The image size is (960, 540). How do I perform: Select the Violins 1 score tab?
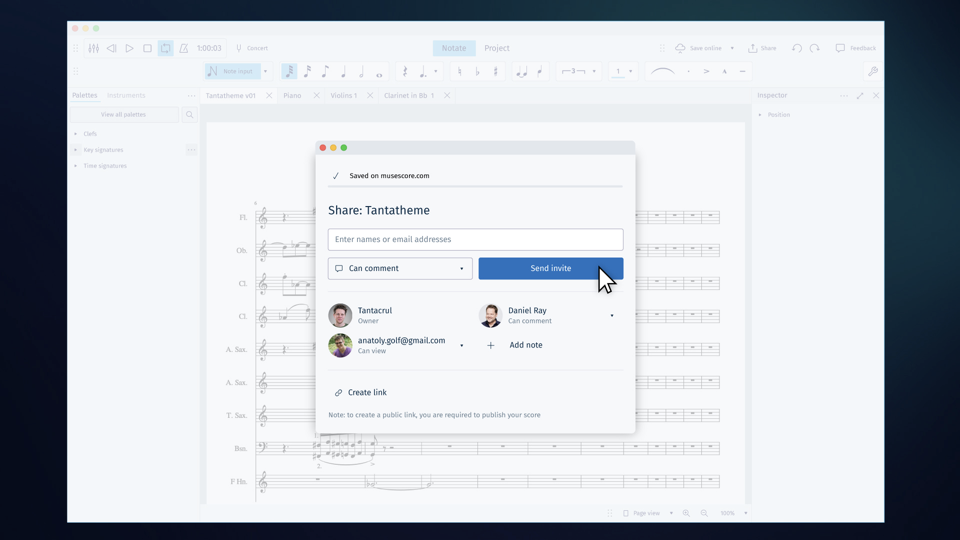[x=343, y=96]
